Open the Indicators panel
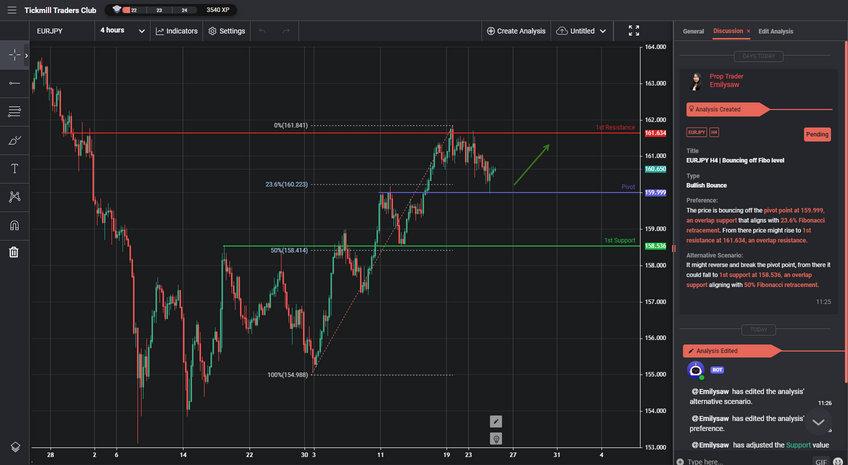The width and height of the screenshot is (848, 465). tap(177, 31)
